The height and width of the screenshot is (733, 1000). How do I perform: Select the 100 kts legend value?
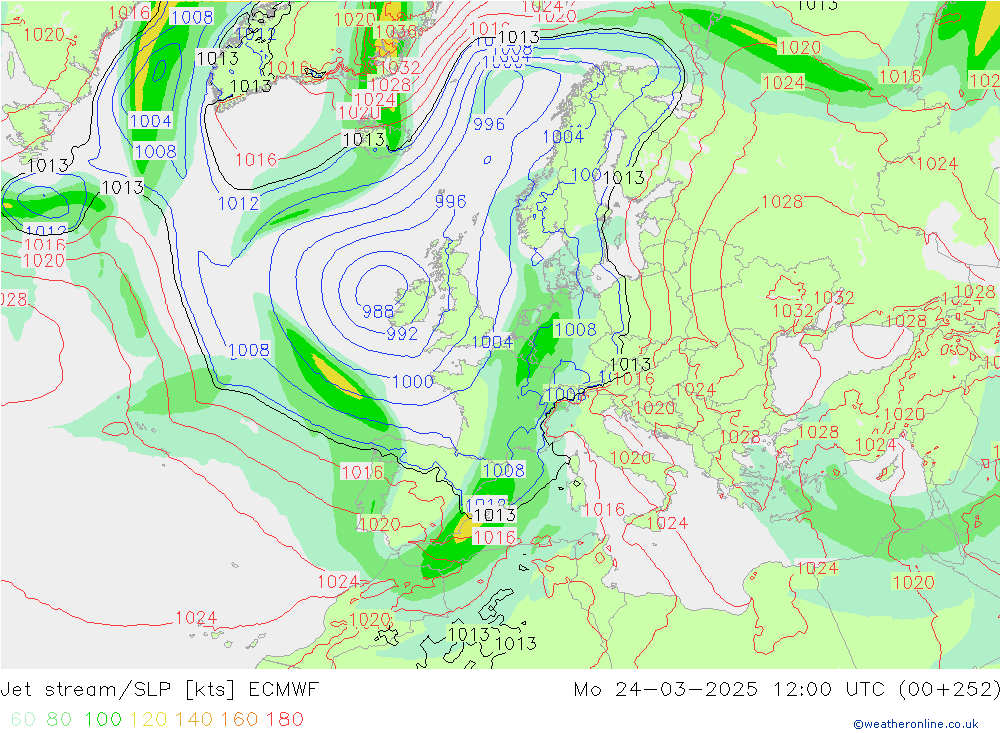[103, 720]
